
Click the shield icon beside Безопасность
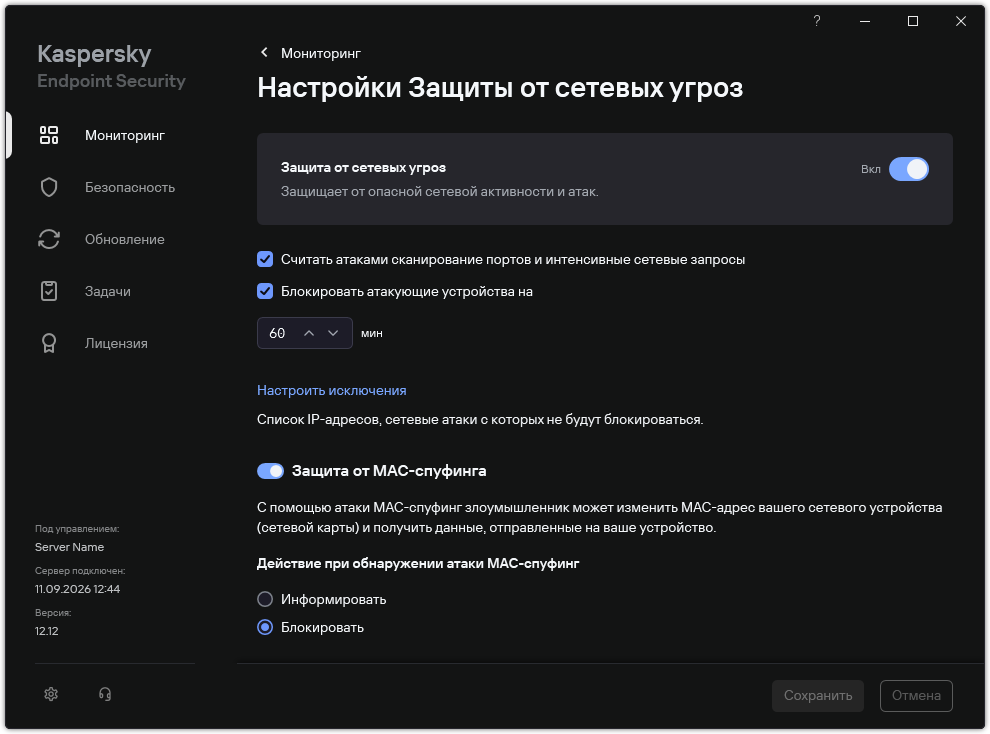(49, 187)
